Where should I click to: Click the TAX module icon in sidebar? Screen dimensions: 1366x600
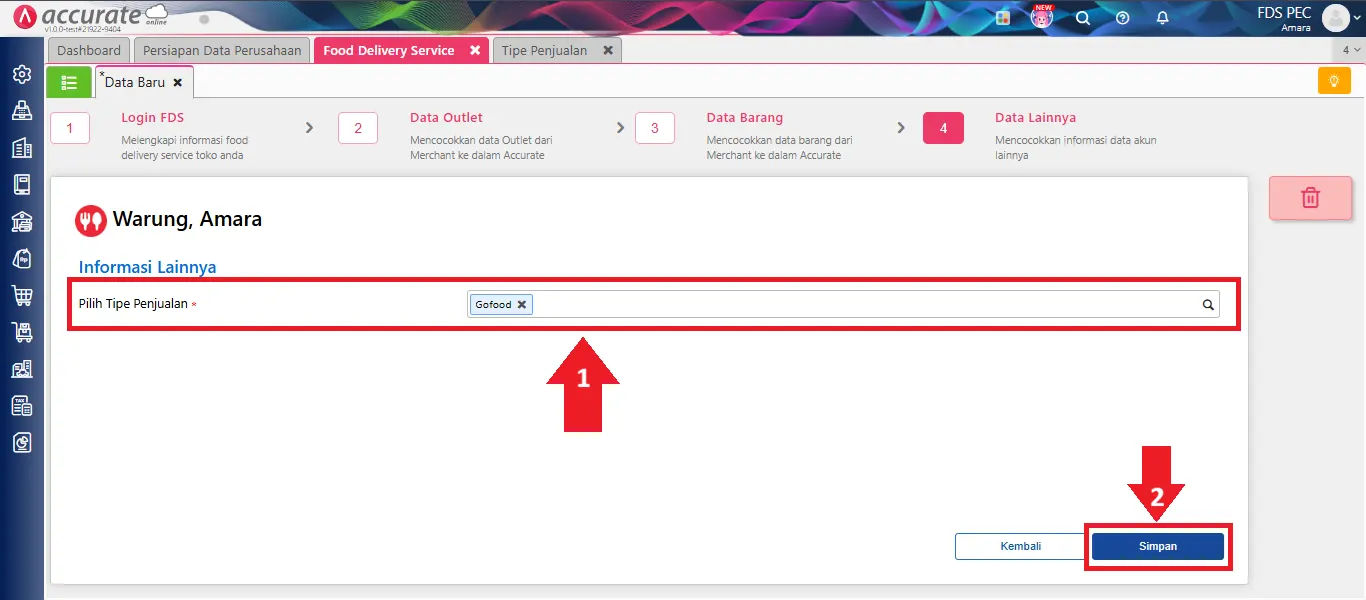[x=21, y=405]
